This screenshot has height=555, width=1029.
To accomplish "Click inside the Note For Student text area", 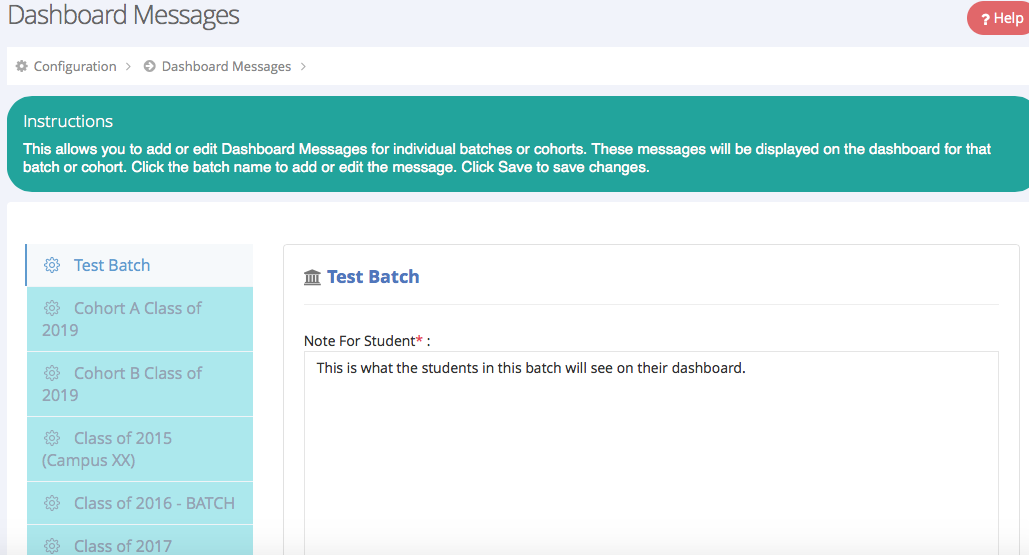I will pos(650,450).
